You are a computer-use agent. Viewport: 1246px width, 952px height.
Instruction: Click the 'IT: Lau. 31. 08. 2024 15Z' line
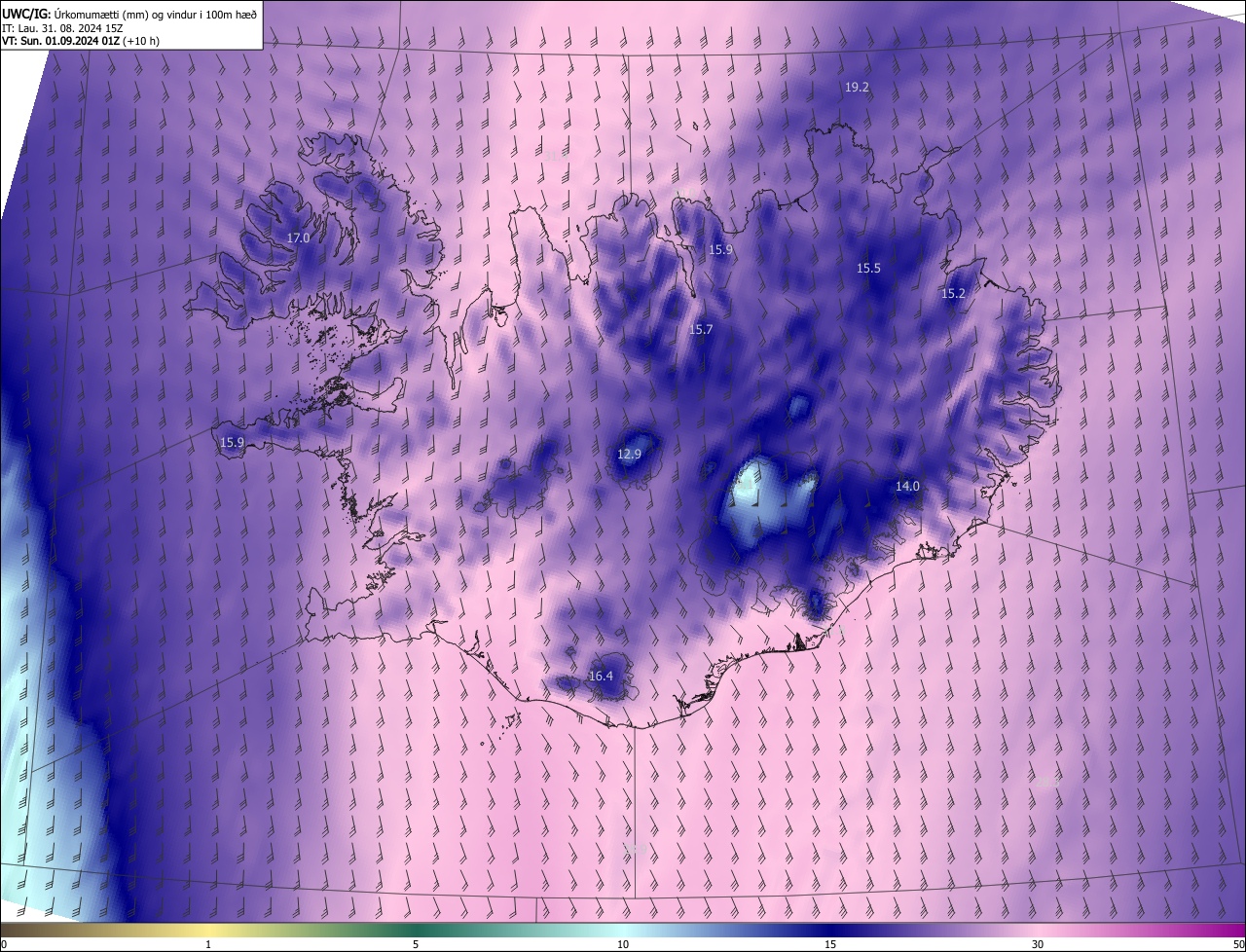pyautogui.click(x=62, y=28)
